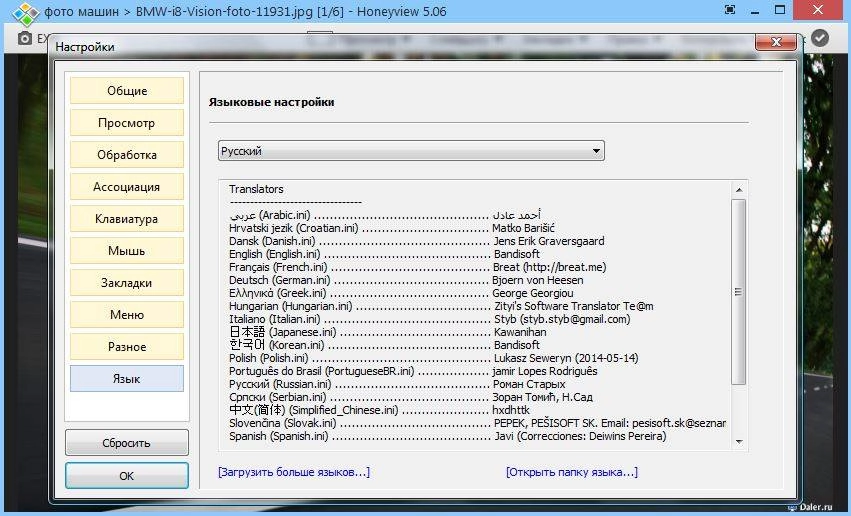Click the fullscreen icon in the title bar
Screen dimensions: 851x516
coord(730,10)
